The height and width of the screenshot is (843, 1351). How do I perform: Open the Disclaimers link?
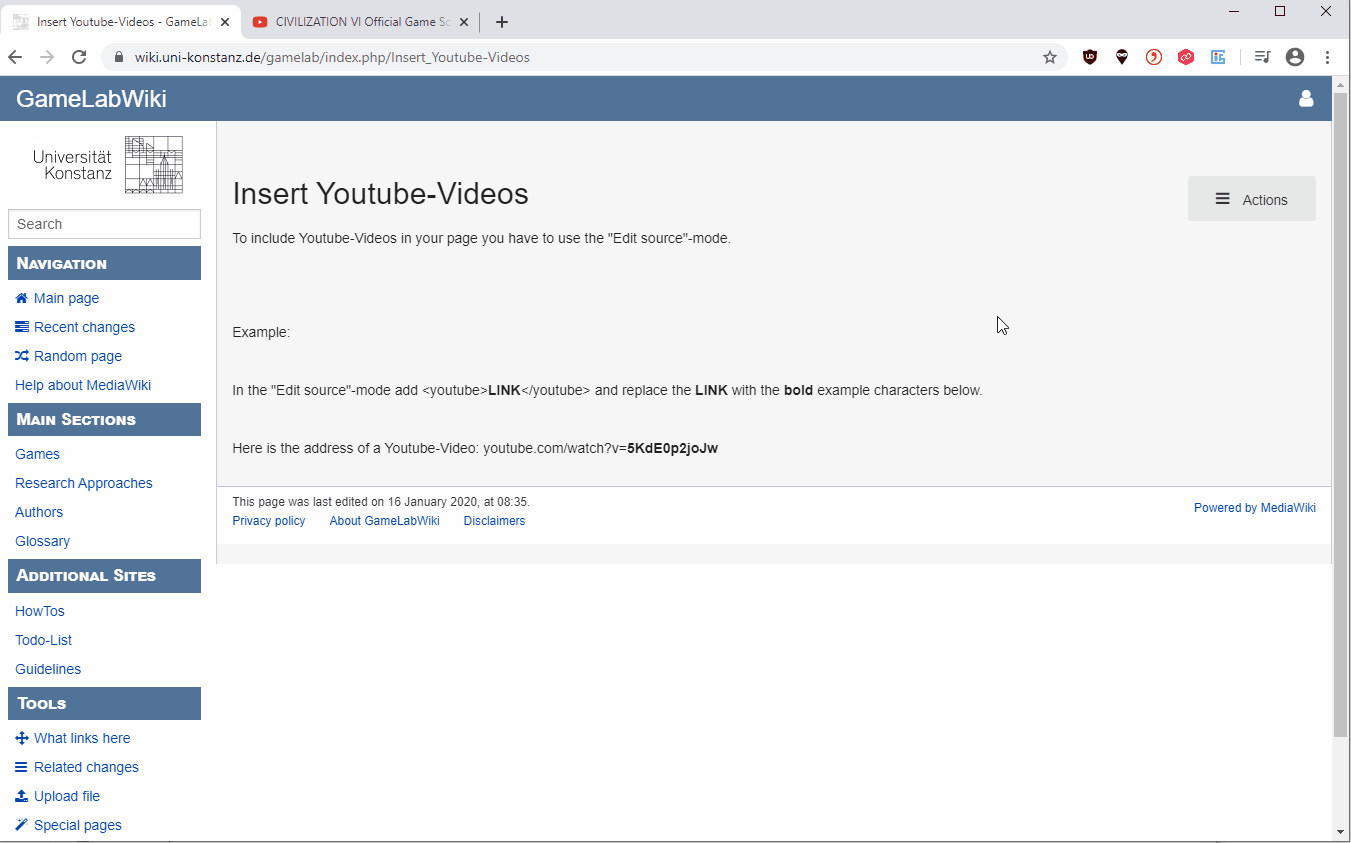494,521
